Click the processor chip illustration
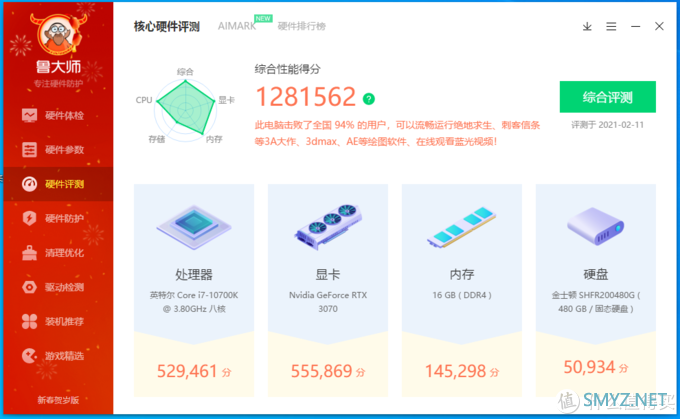The height and width of the screenshot is (419, 680). (x=194, y=227)
